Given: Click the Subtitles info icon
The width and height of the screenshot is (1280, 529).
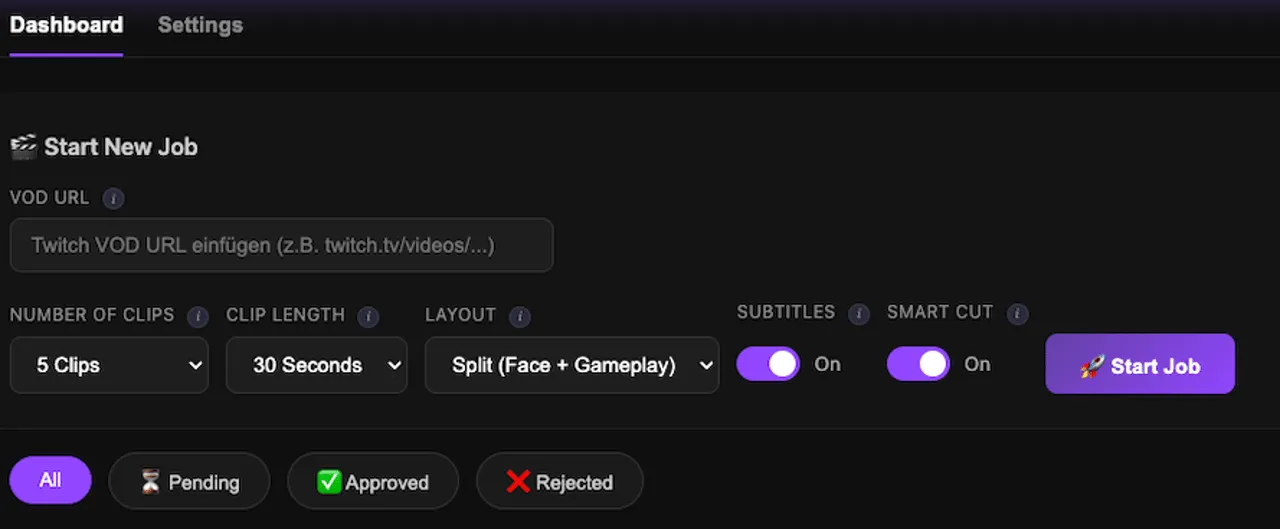Looking at the screenshot, I should pos(859,313).
